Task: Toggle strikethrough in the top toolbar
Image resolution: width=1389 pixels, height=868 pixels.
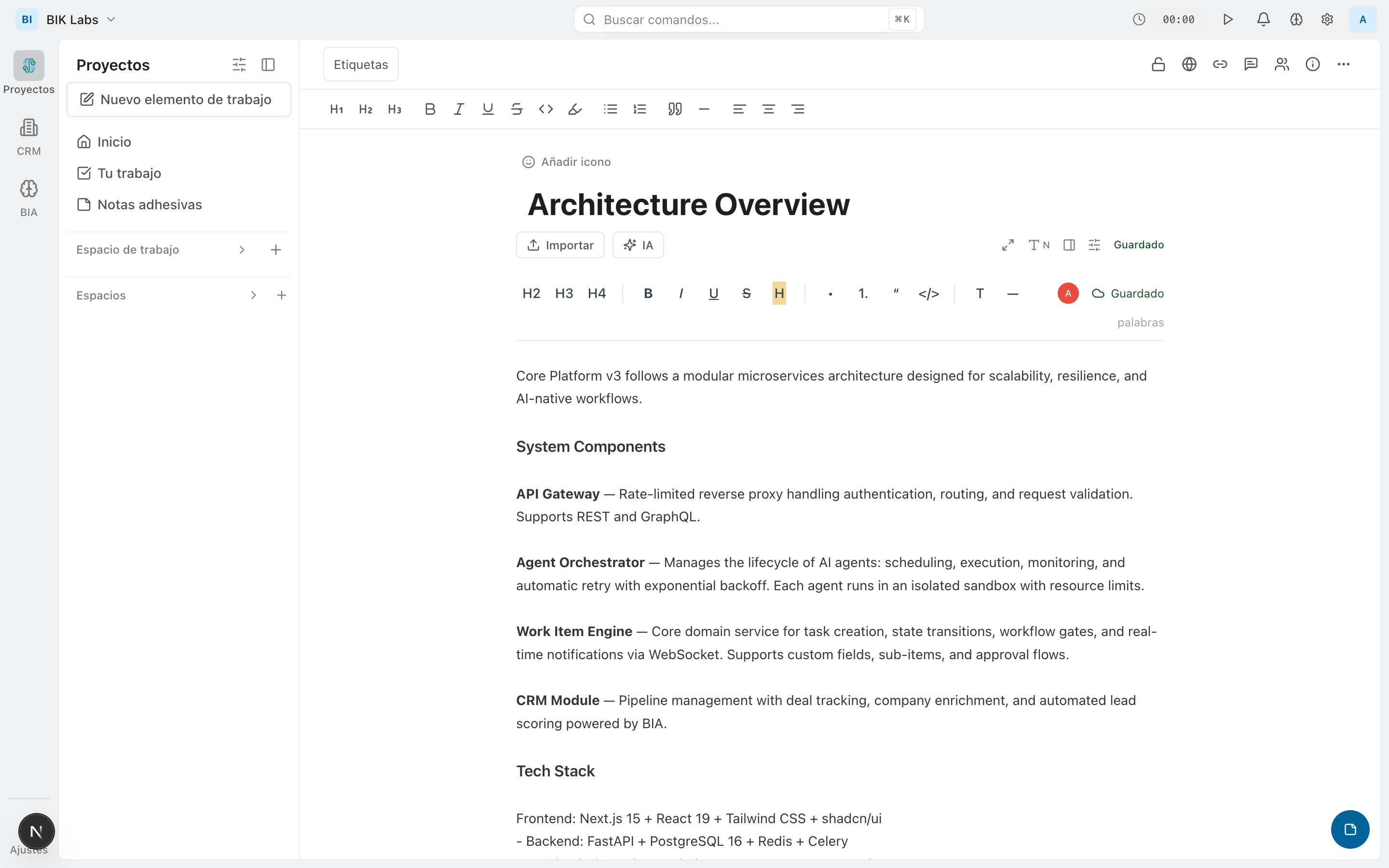Action: click(517, 109)
